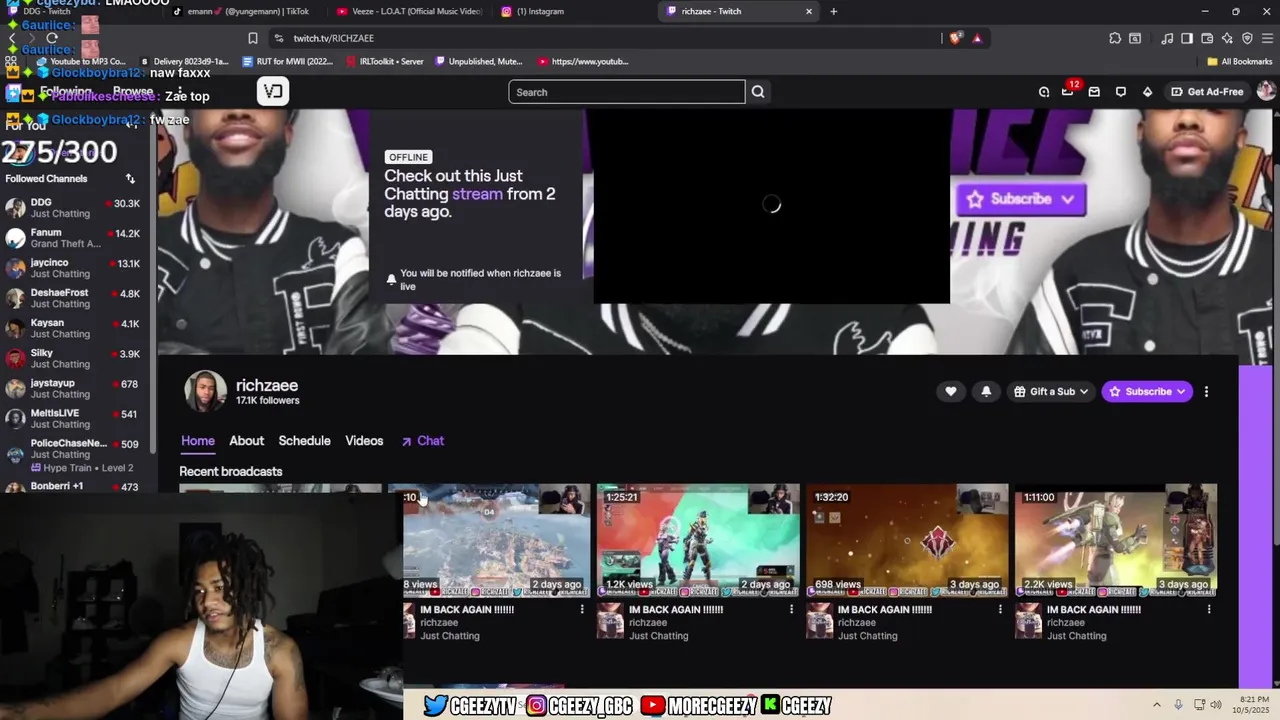This screenshot has height=720, width=1280.
Task: Click the Get Bits diamond icon
Action: click(x=1147, y=92)
